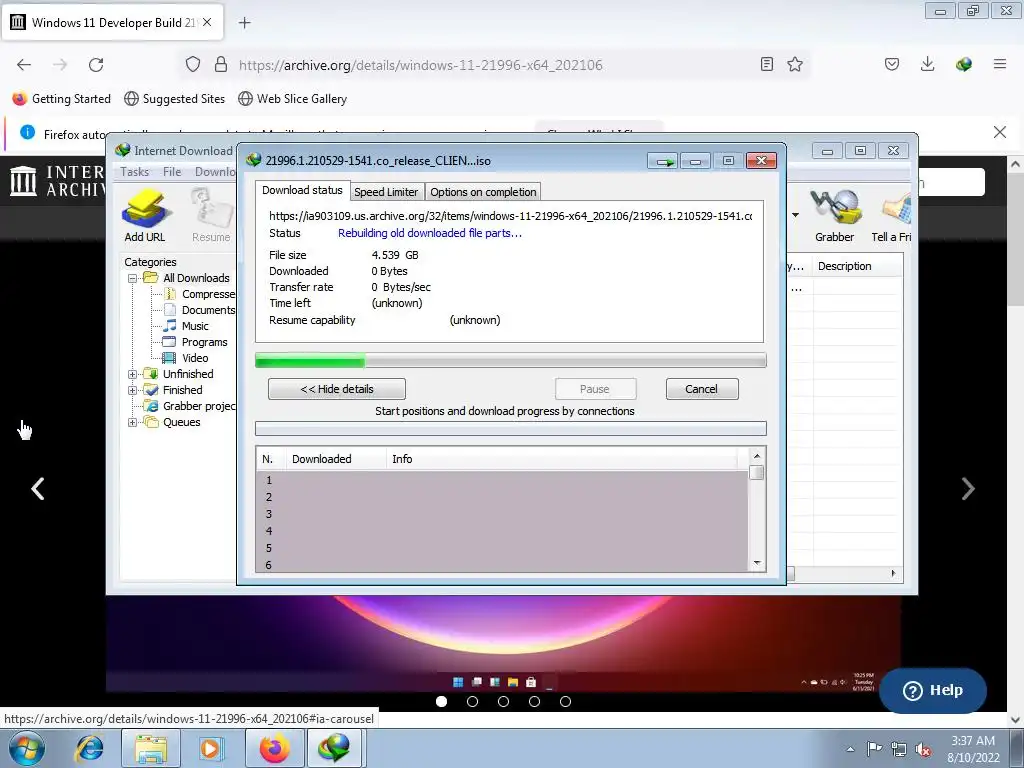The image size is (1024, 768).
Task: Go back to previous page
Action: 24,64
